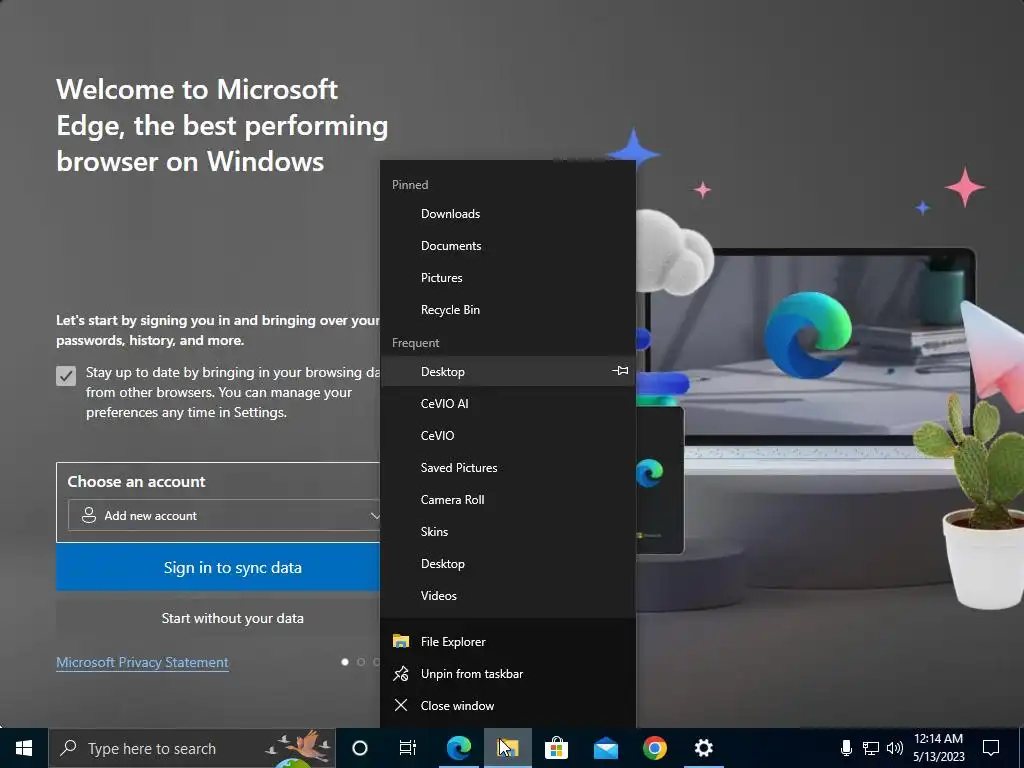This screenshot has height=768, width=1024.
Task: Open the Action Center notifications icon
Action: [991, 748]
